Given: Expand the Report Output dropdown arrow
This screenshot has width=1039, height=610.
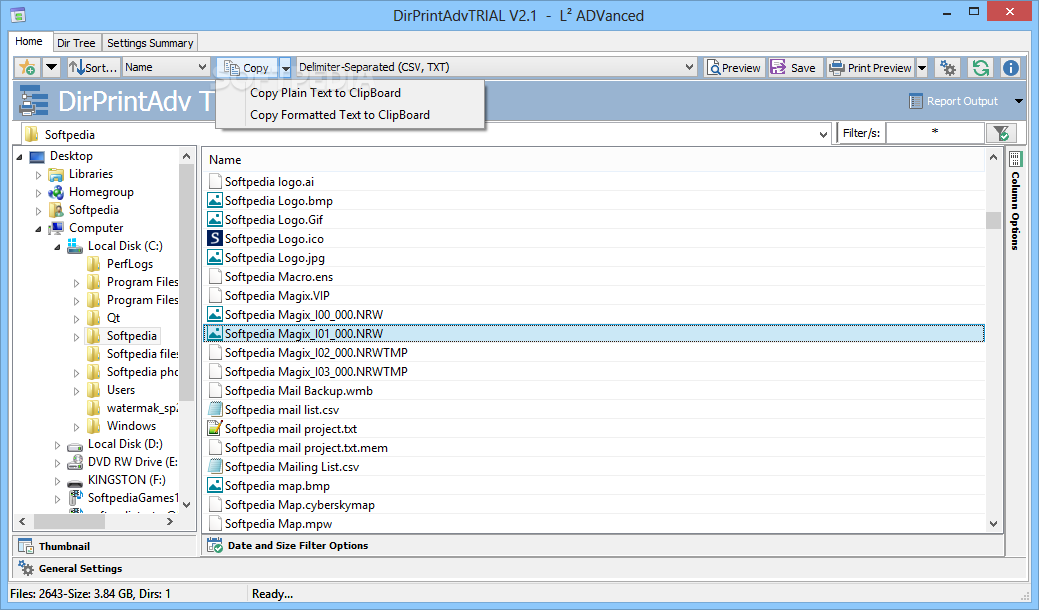Looking at the screenshot, I should pyautogui.click(x=1018, y=101).
